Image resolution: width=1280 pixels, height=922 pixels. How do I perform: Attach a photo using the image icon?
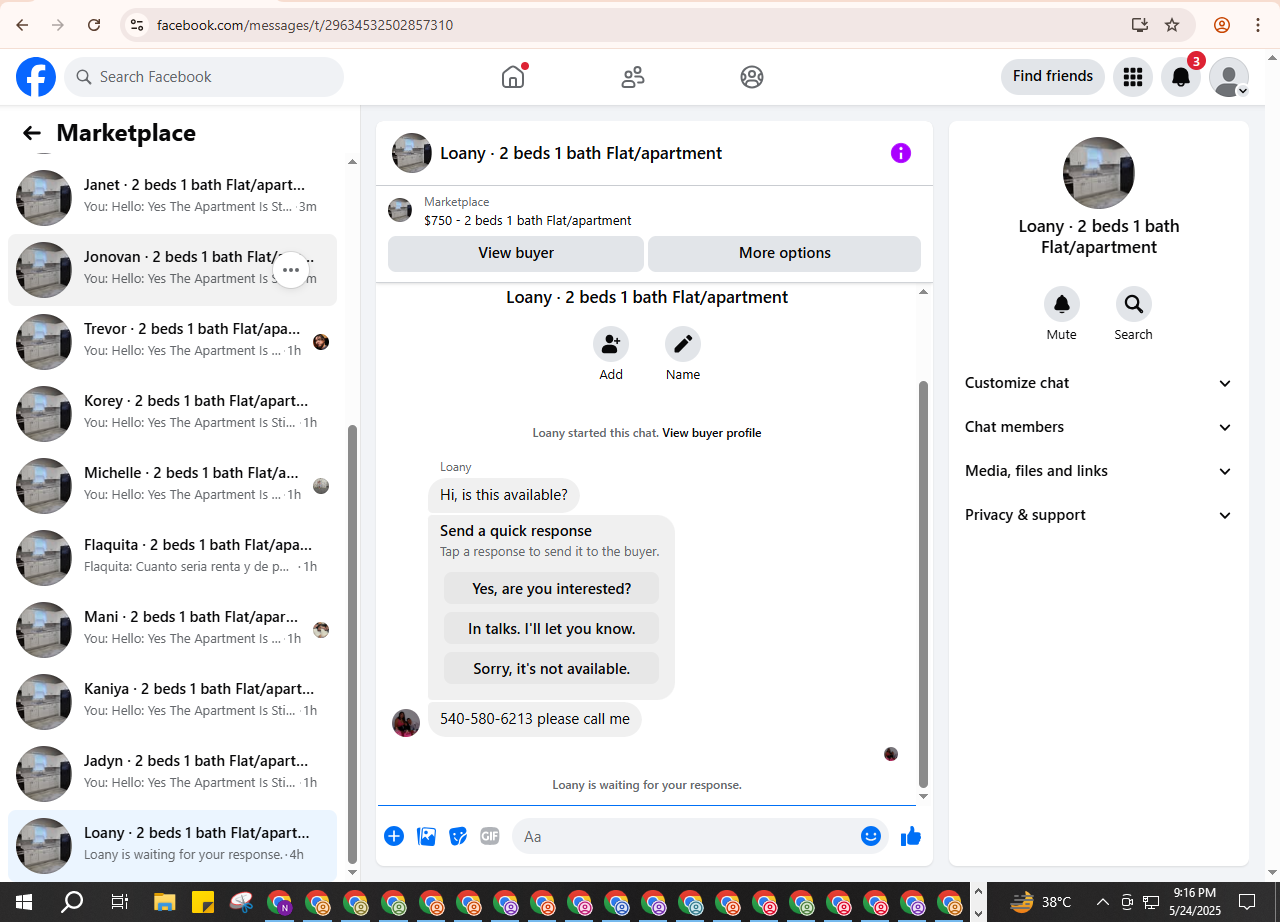point(427,836)
